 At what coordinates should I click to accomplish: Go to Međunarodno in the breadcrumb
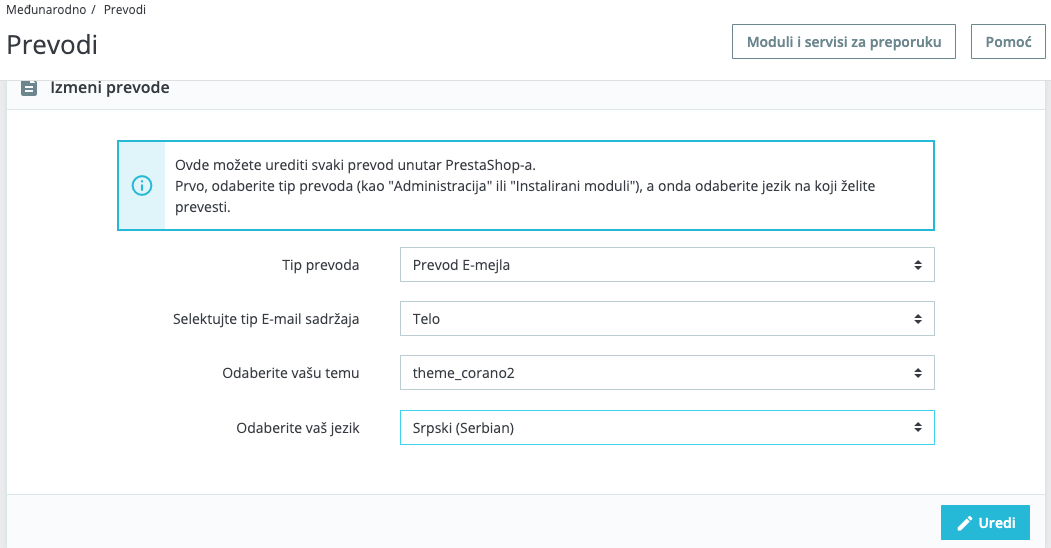pos(46,9)
